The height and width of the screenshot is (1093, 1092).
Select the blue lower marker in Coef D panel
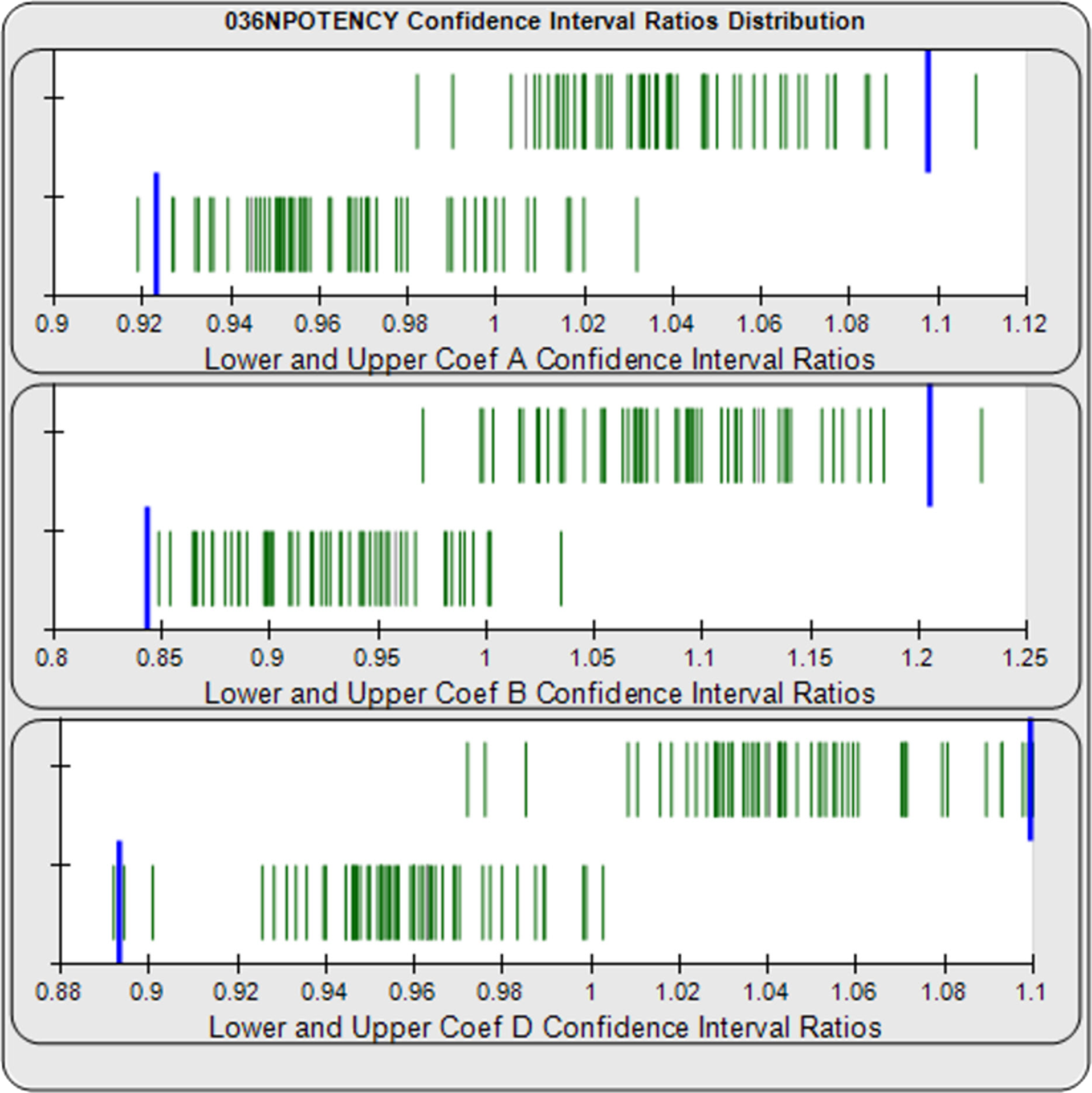click(x=119, y=900)
